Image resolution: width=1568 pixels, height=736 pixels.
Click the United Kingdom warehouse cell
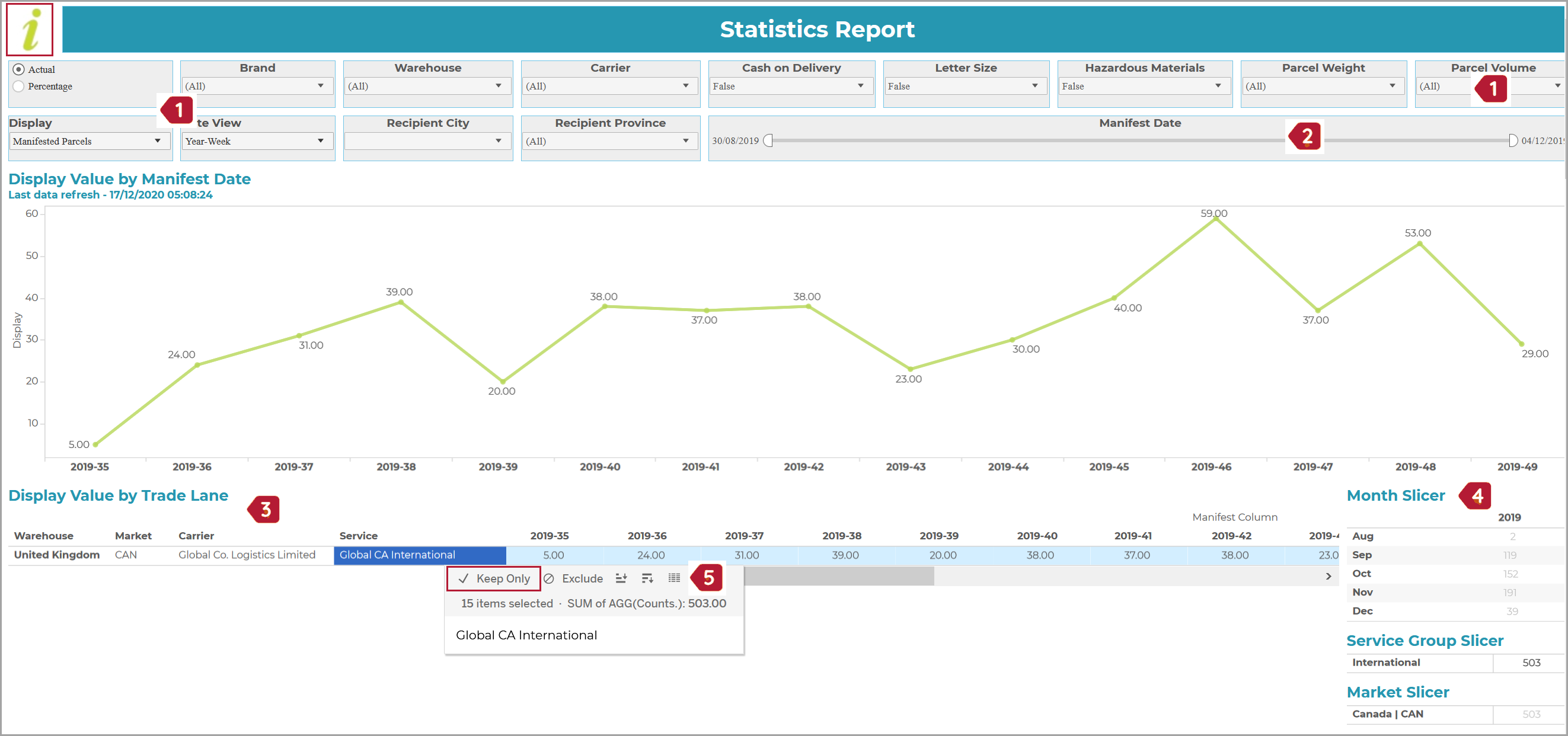point(56,555)
